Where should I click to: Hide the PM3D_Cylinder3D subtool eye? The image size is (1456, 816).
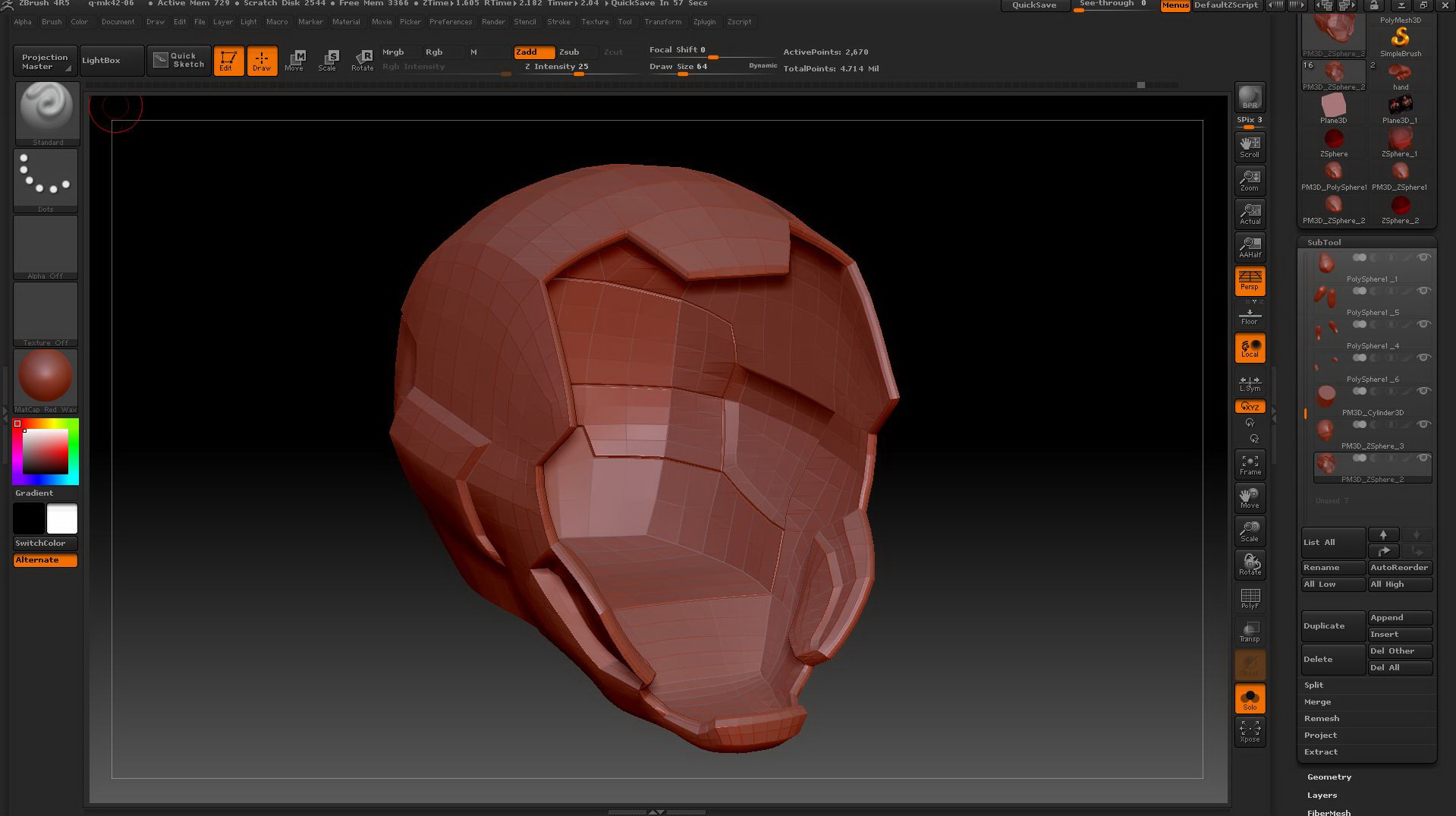click(x=1423, y=391)
